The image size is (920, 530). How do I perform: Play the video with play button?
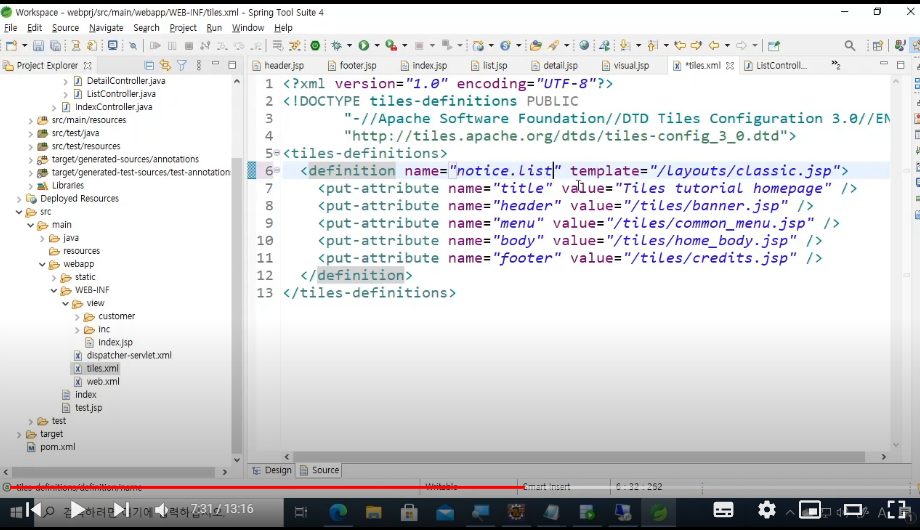[x=77, y=510]
